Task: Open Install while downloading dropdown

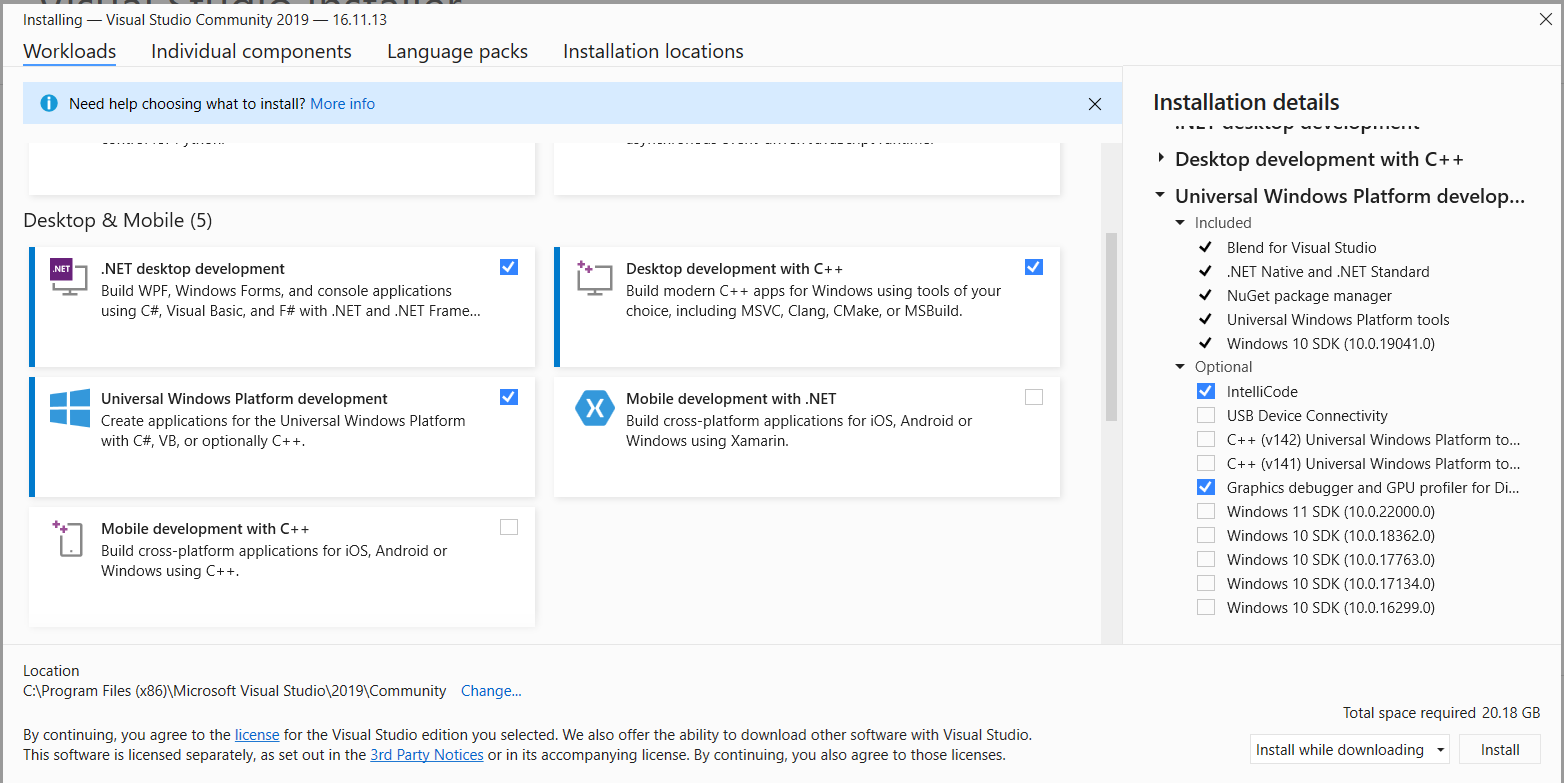Action: (x=1350, y=749)
